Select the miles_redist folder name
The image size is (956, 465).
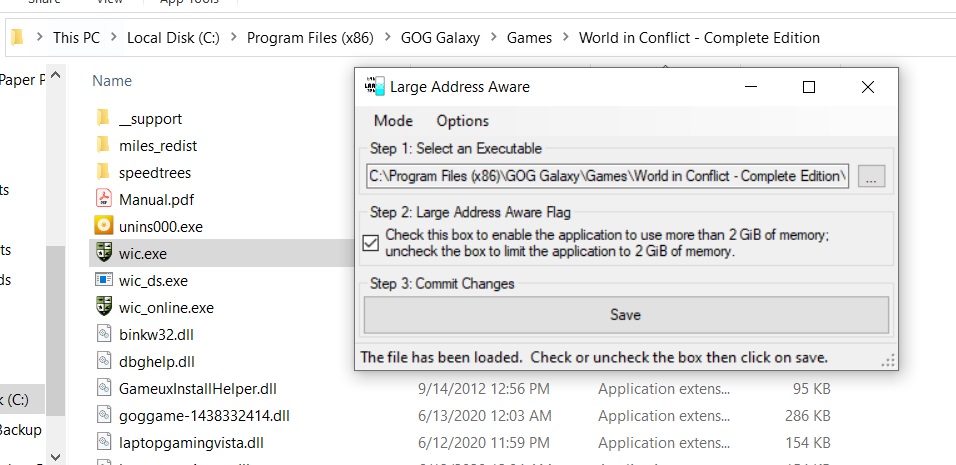[158, 146]
